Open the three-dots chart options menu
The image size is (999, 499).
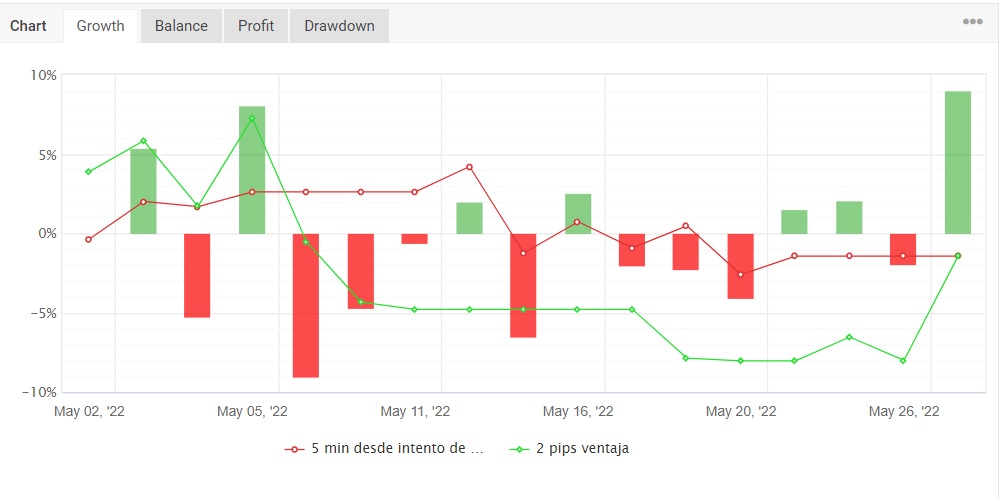point(972,22)
